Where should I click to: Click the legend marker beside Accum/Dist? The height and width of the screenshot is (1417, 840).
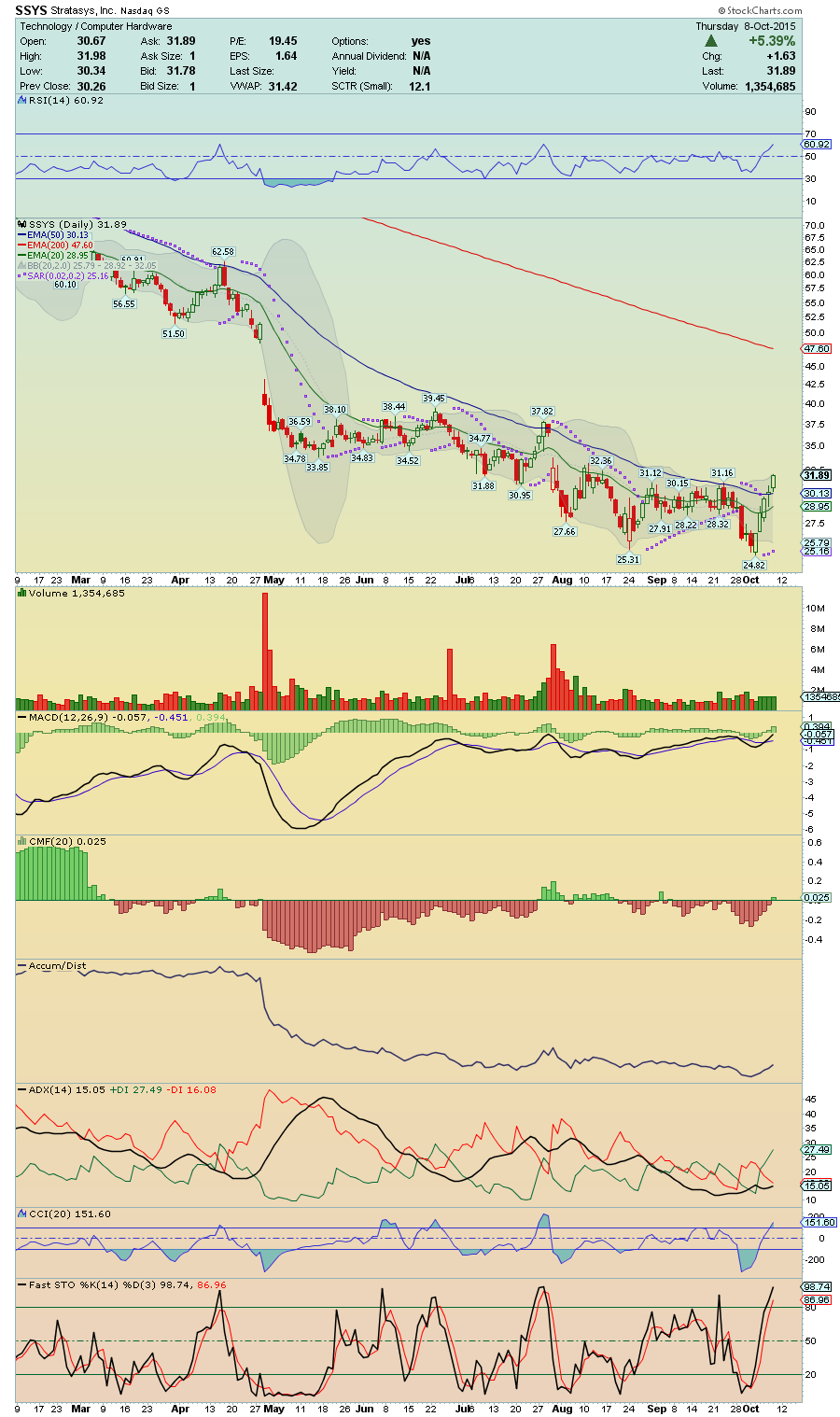22,966
